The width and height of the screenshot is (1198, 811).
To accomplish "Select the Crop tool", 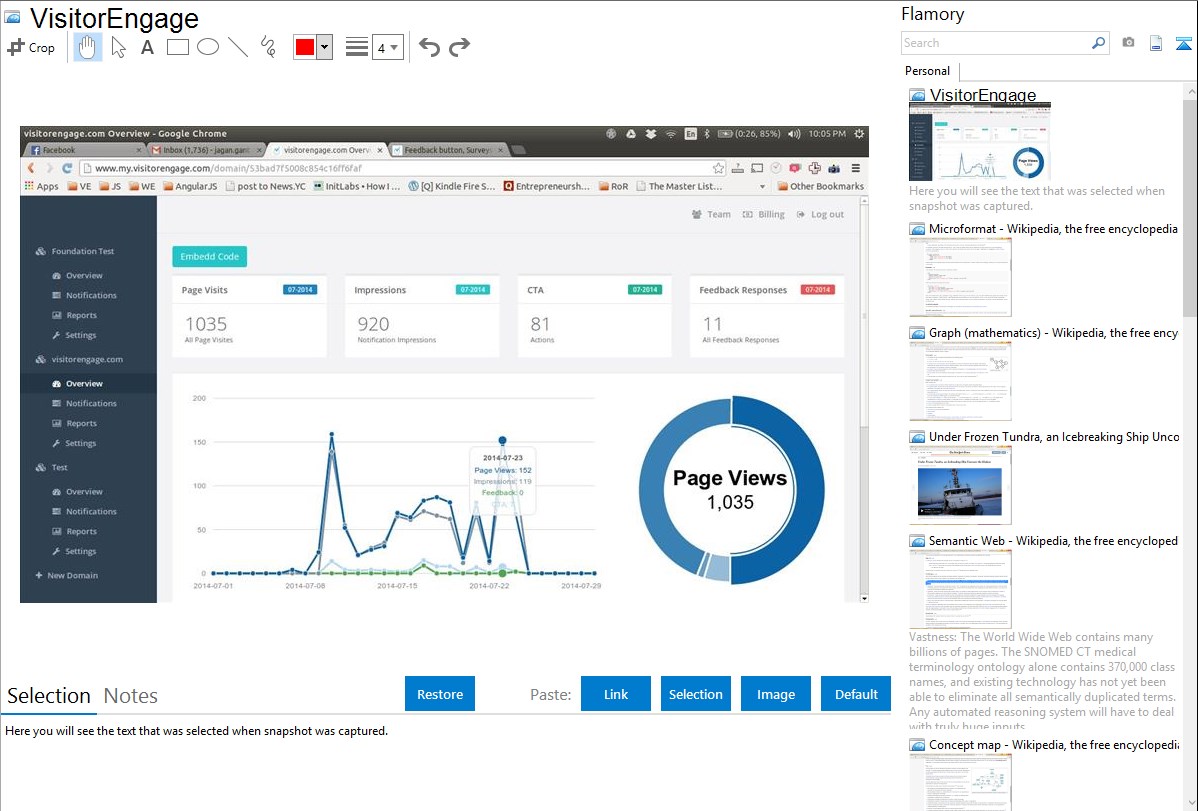I will click(x=31, y=47).
